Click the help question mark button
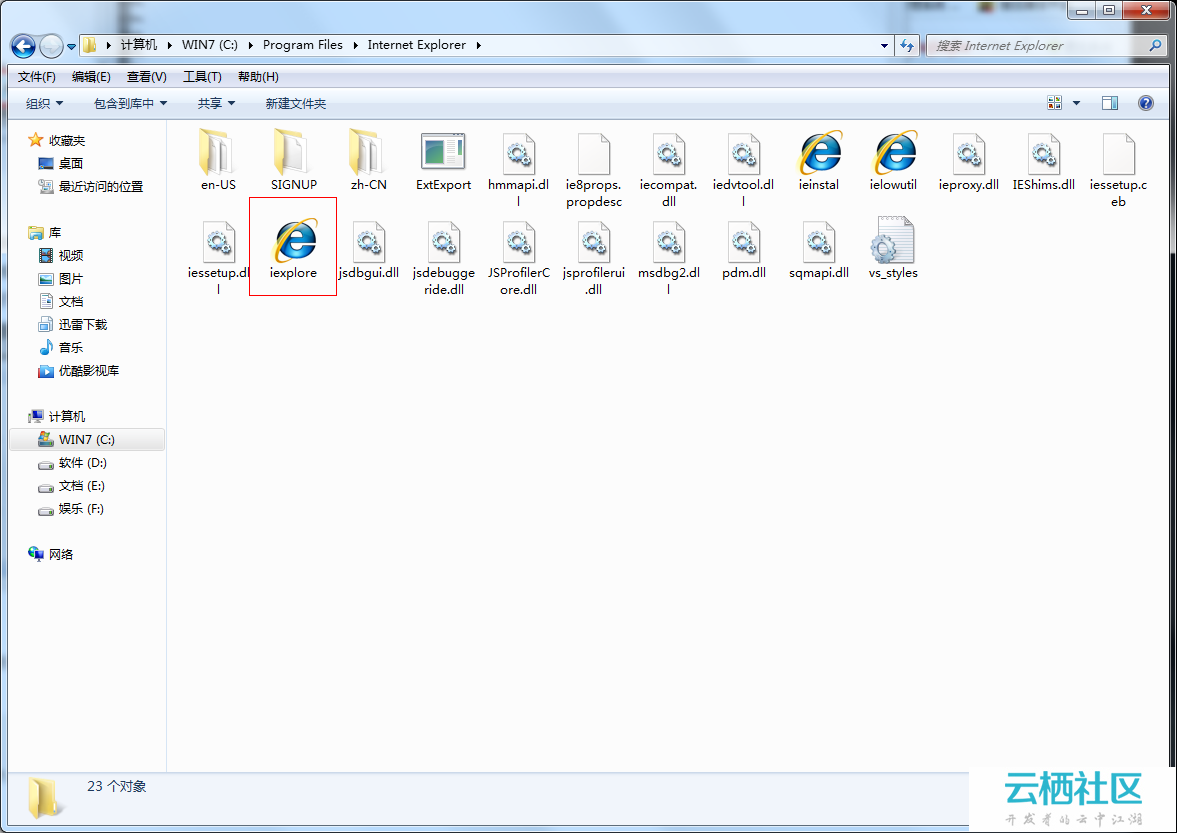1177x833 pixels. tap(1145, 102)
